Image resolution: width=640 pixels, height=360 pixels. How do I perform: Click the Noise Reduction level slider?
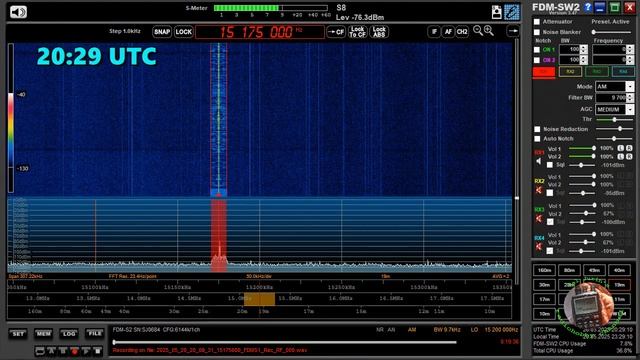pyautogui.click(x=614, y=129)
